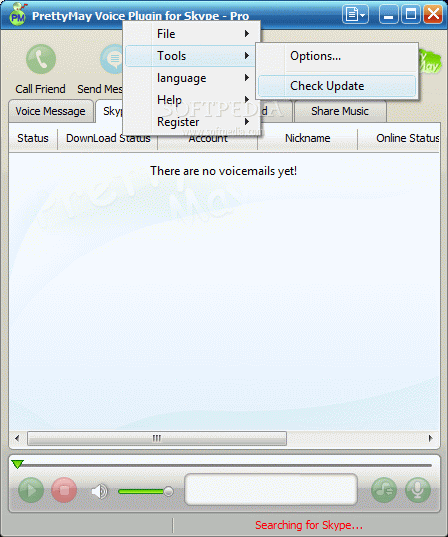
Task: Click the empty display field near playback controls
Action: click(271, 489)
